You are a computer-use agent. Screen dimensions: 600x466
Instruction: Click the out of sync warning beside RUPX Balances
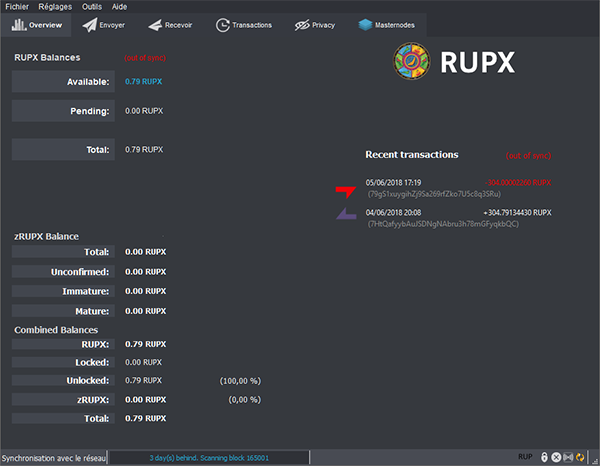[145, 58]
